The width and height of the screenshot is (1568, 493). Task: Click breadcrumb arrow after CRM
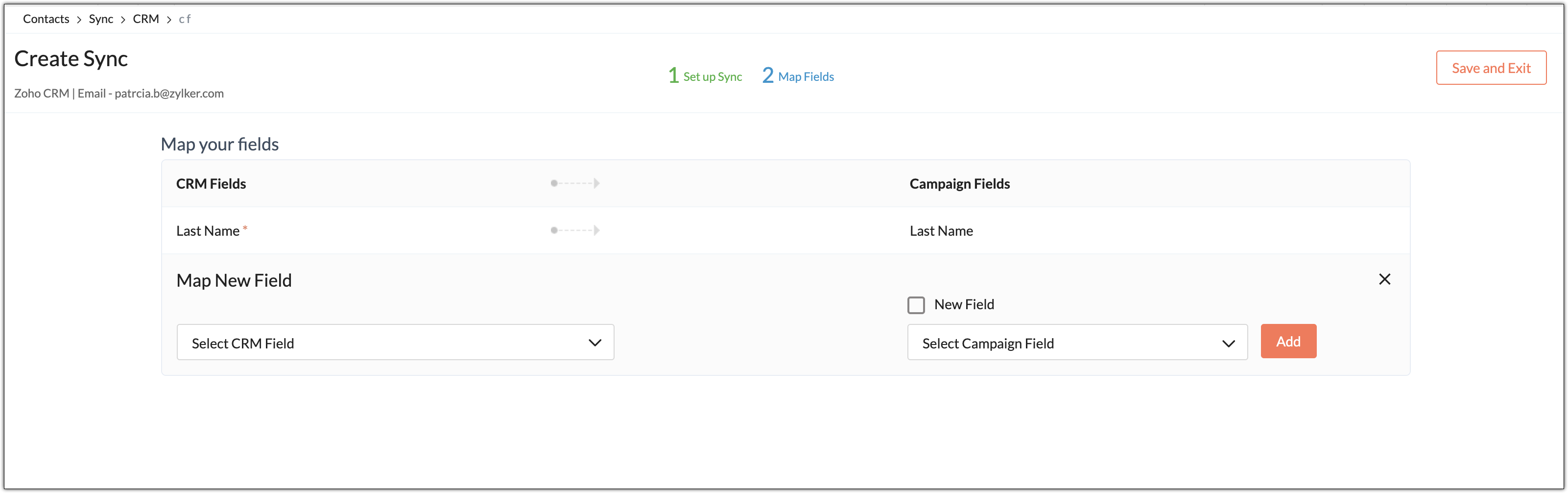(168, 20)
